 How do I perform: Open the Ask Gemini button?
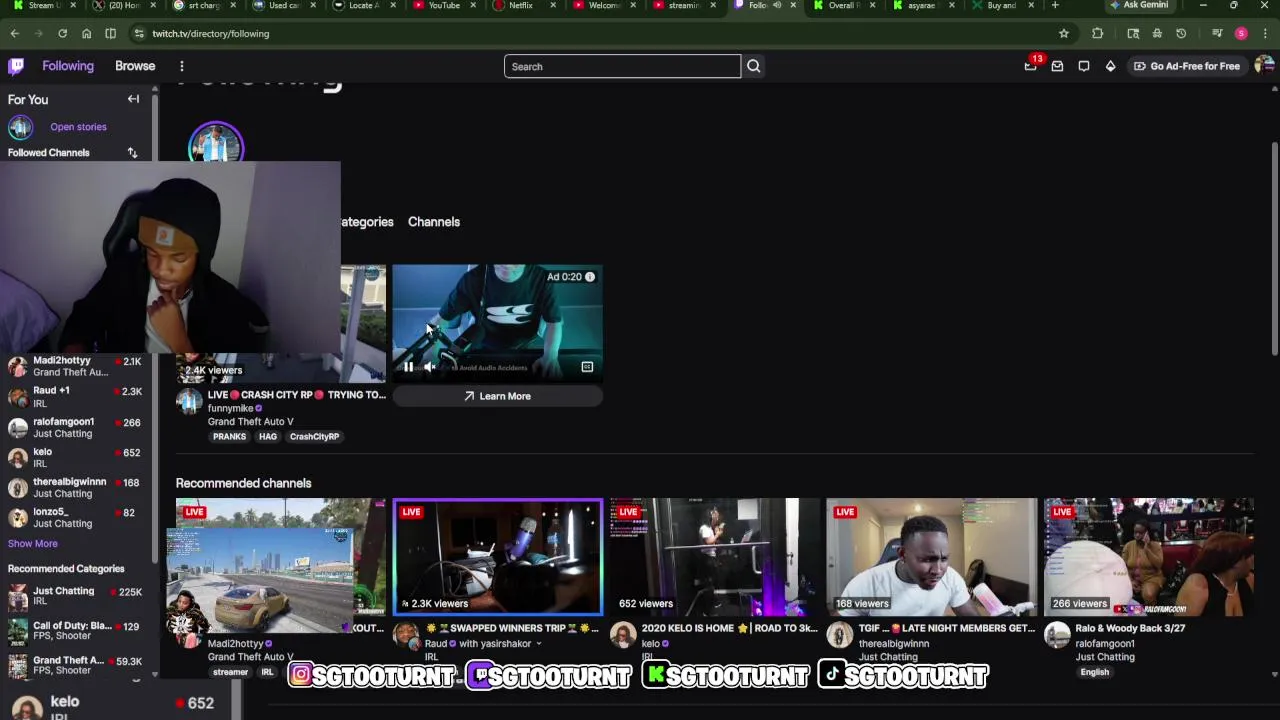1139,5
